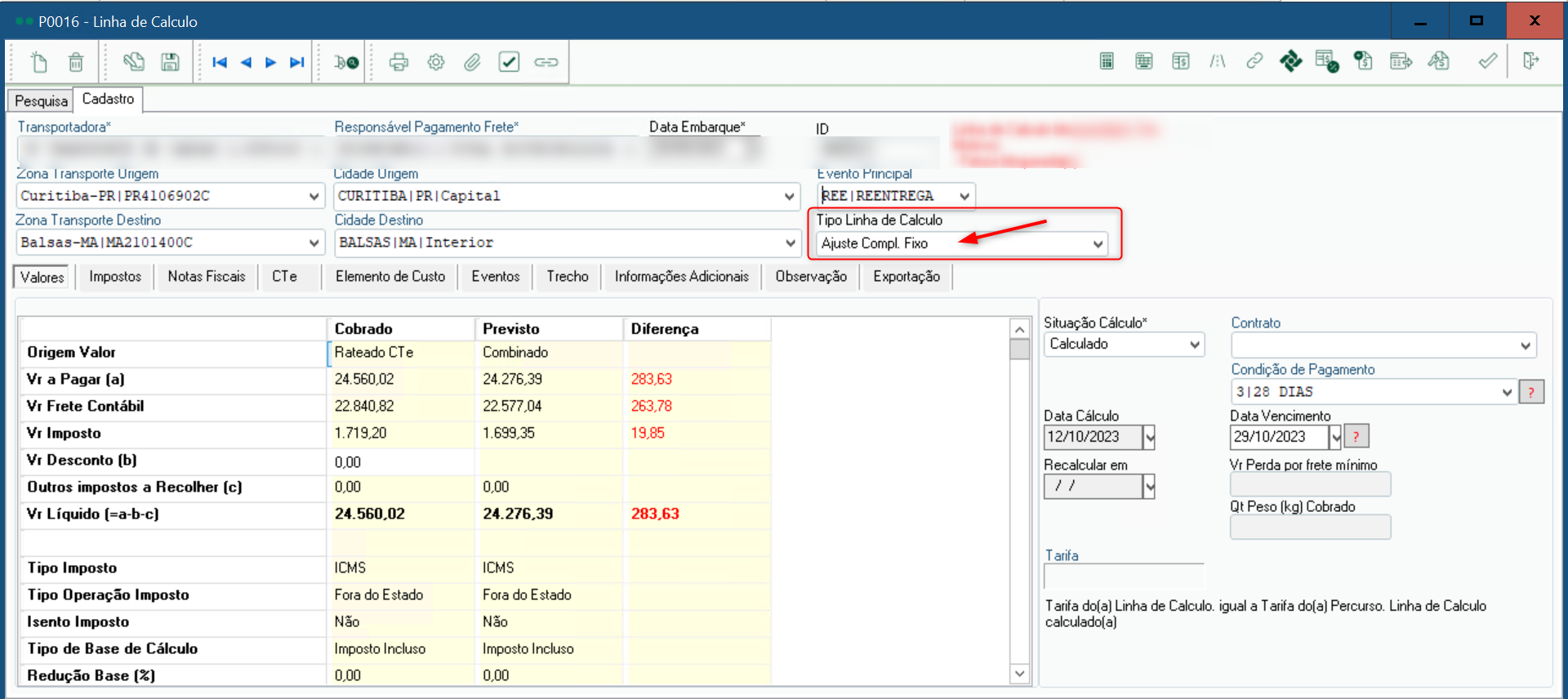Image resolution: width=1568 pixels, height=699 pixels.
Task: Click the printer icon
Action: click(x=399, y=62)
